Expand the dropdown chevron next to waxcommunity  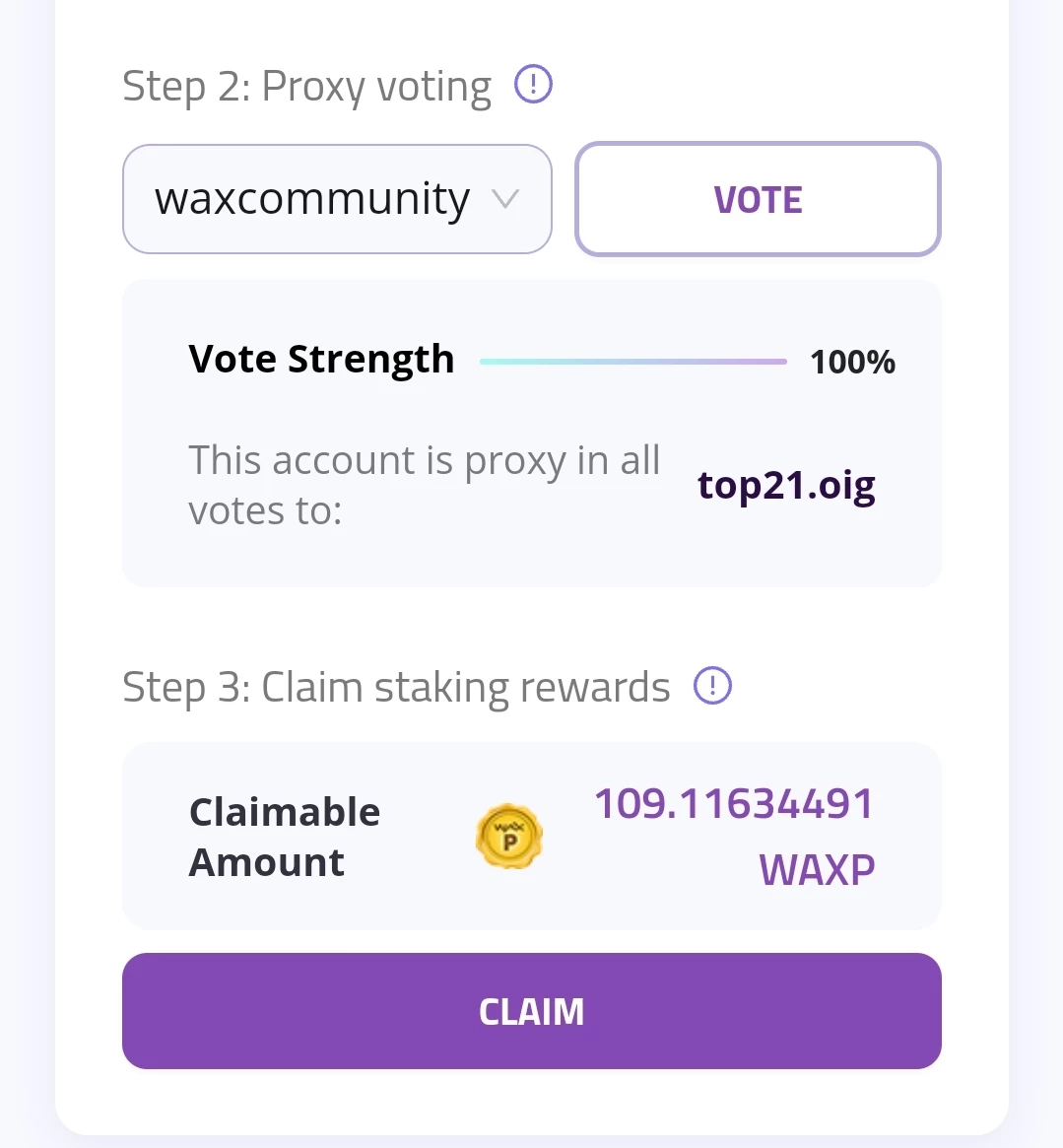505,198
